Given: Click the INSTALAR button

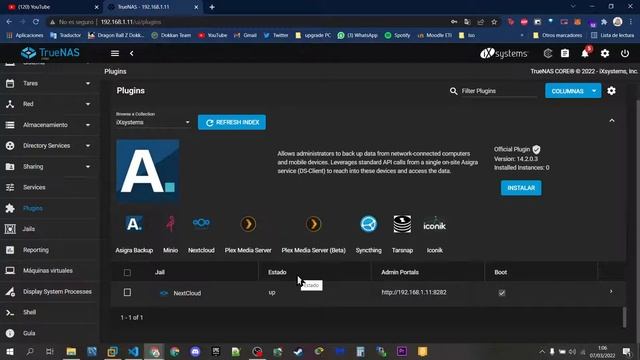Looking at the screenshot, I should pos(521,188).
